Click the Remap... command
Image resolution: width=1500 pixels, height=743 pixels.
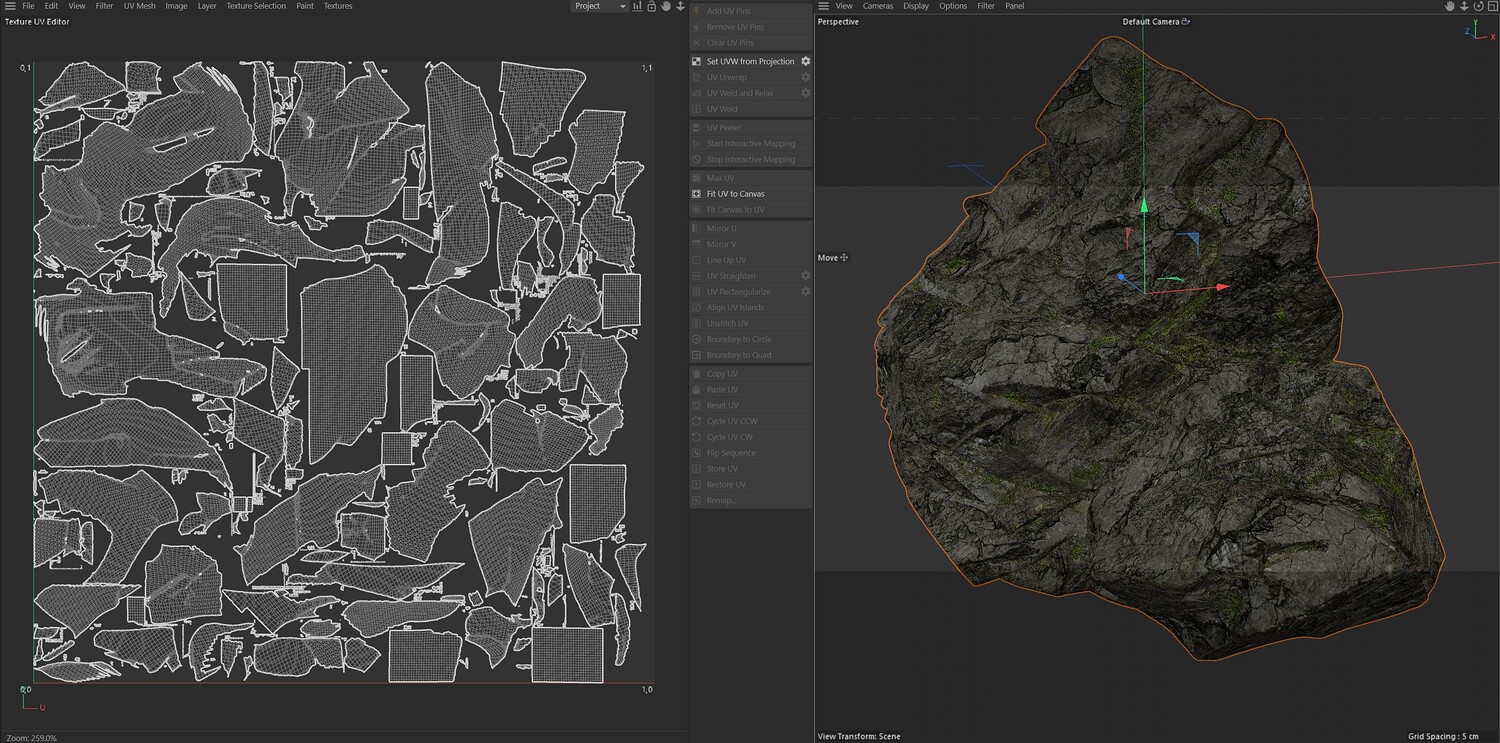(751, 500)
